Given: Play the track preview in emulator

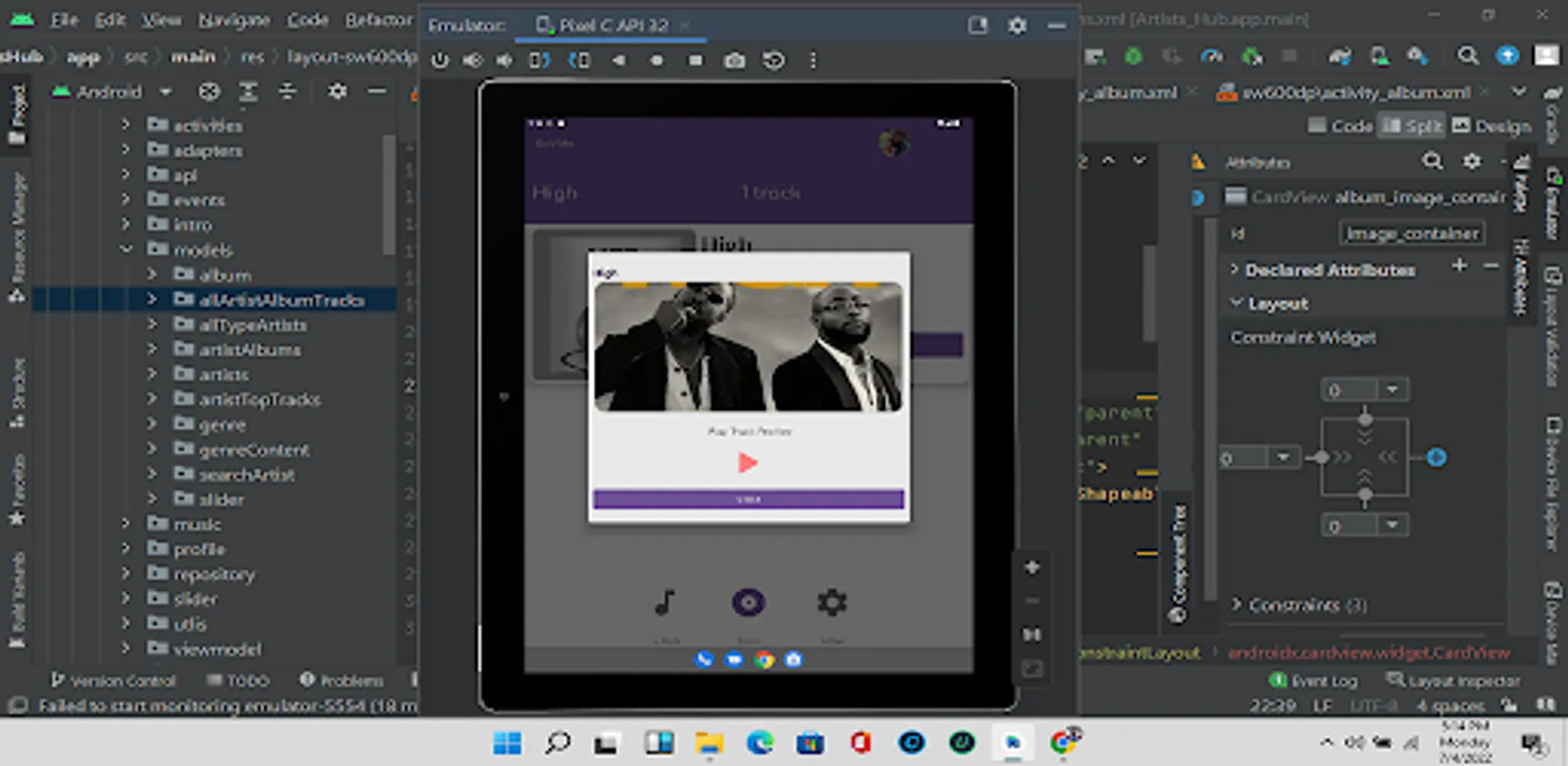Looking at the screenshot, I should click(747, 462).
